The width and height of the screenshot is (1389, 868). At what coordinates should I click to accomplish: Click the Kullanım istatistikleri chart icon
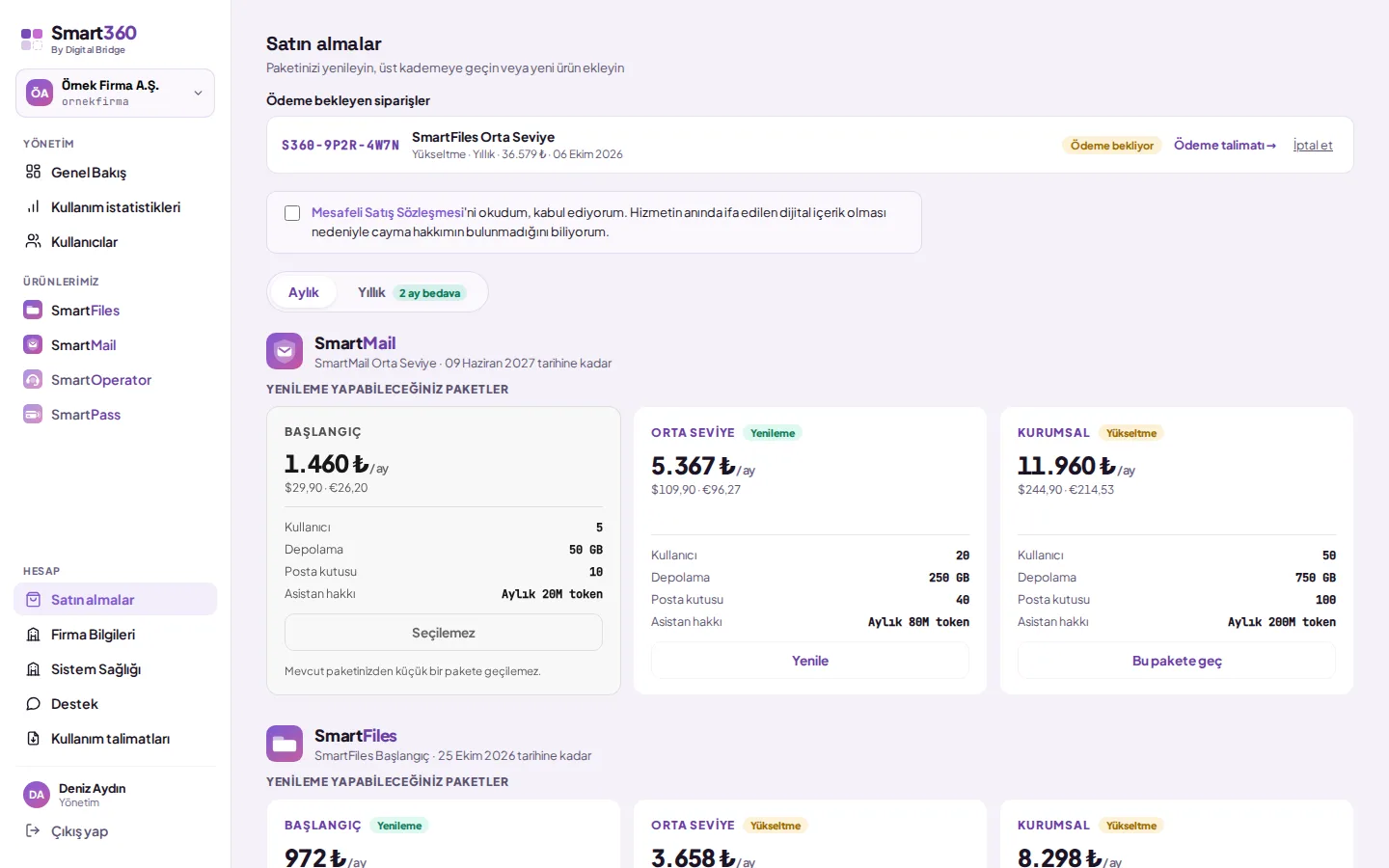(x=33, y=206)
